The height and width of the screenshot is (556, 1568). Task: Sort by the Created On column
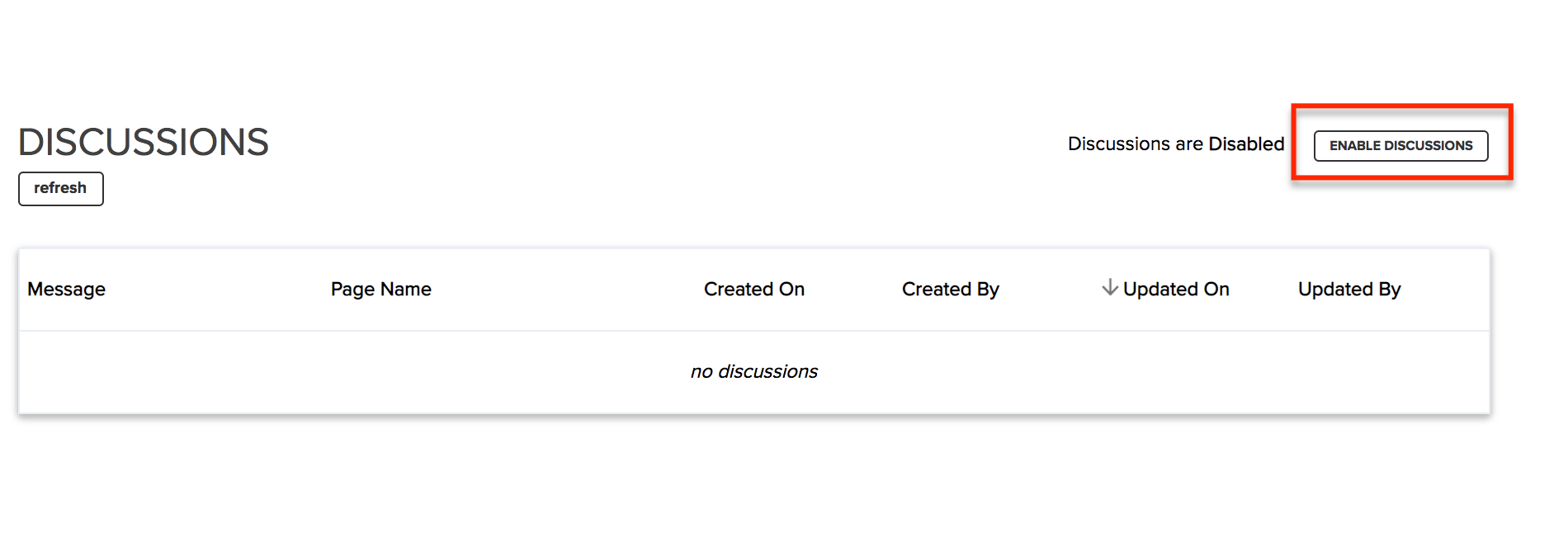[x=753, y=290]
